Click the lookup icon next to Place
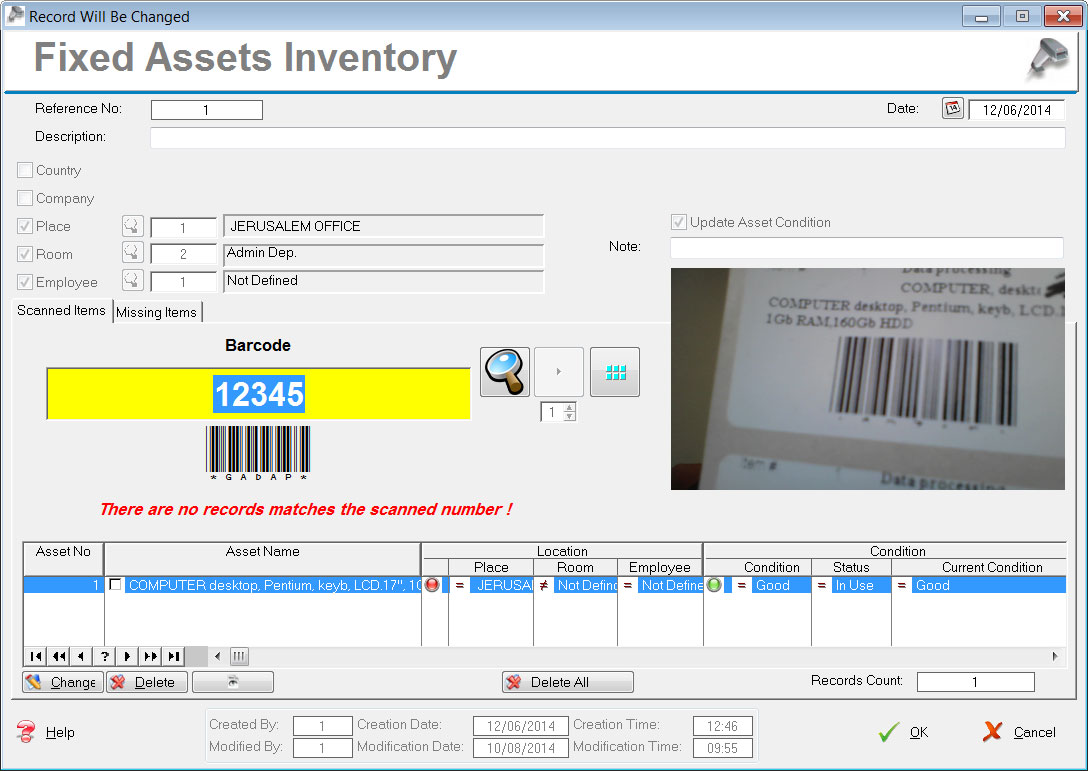 click(x=133, y=227)
